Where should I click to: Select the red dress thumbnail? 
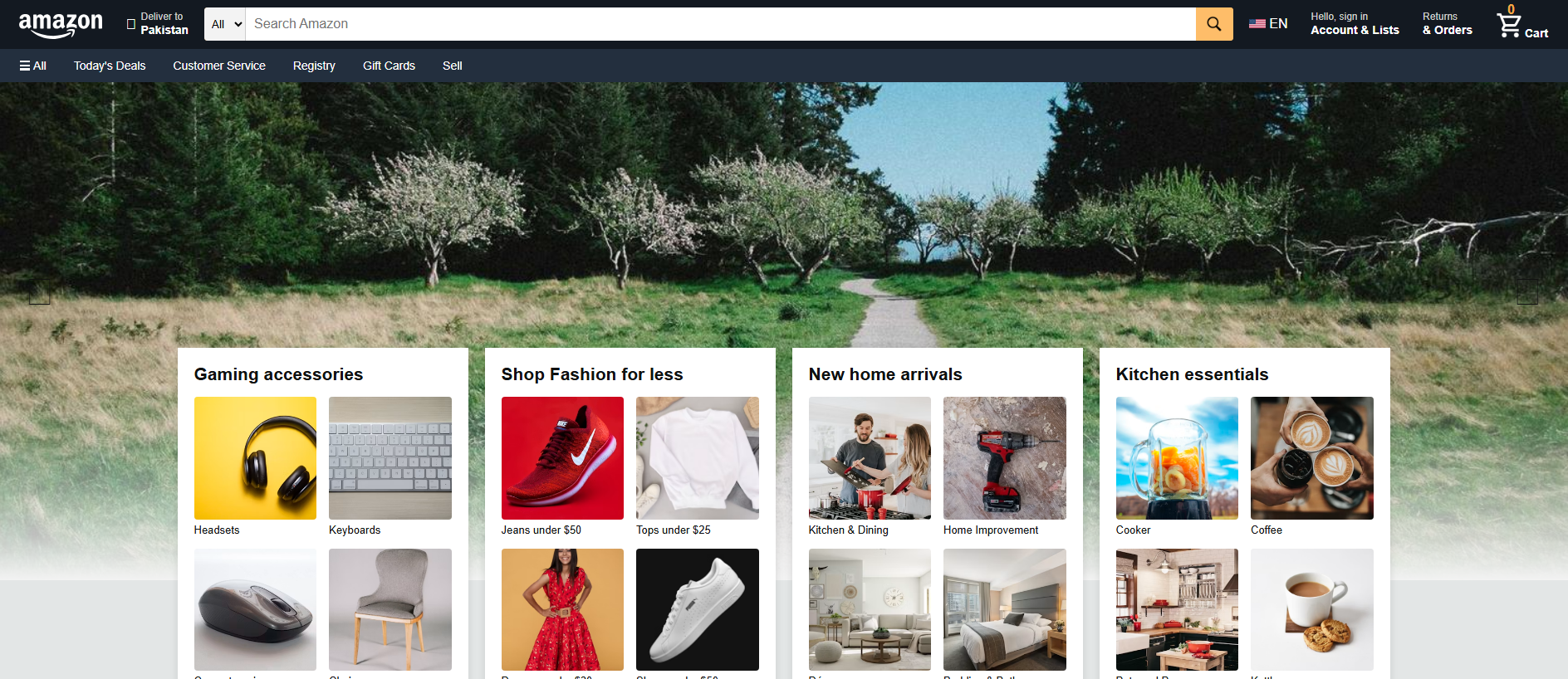[x=562, y=609]
